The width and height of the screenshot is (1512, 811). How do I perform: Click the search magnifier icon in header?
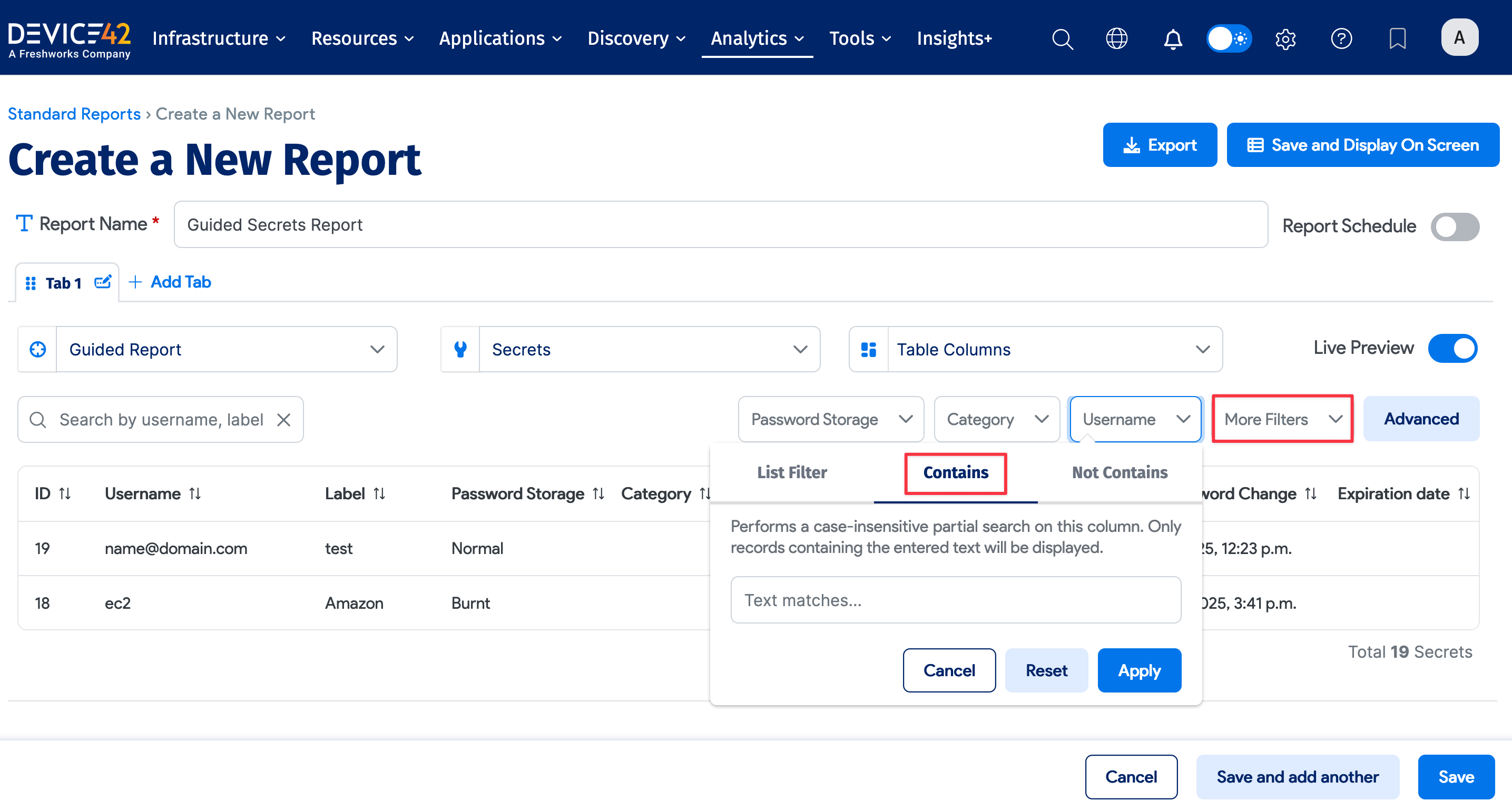(1062, 39)
